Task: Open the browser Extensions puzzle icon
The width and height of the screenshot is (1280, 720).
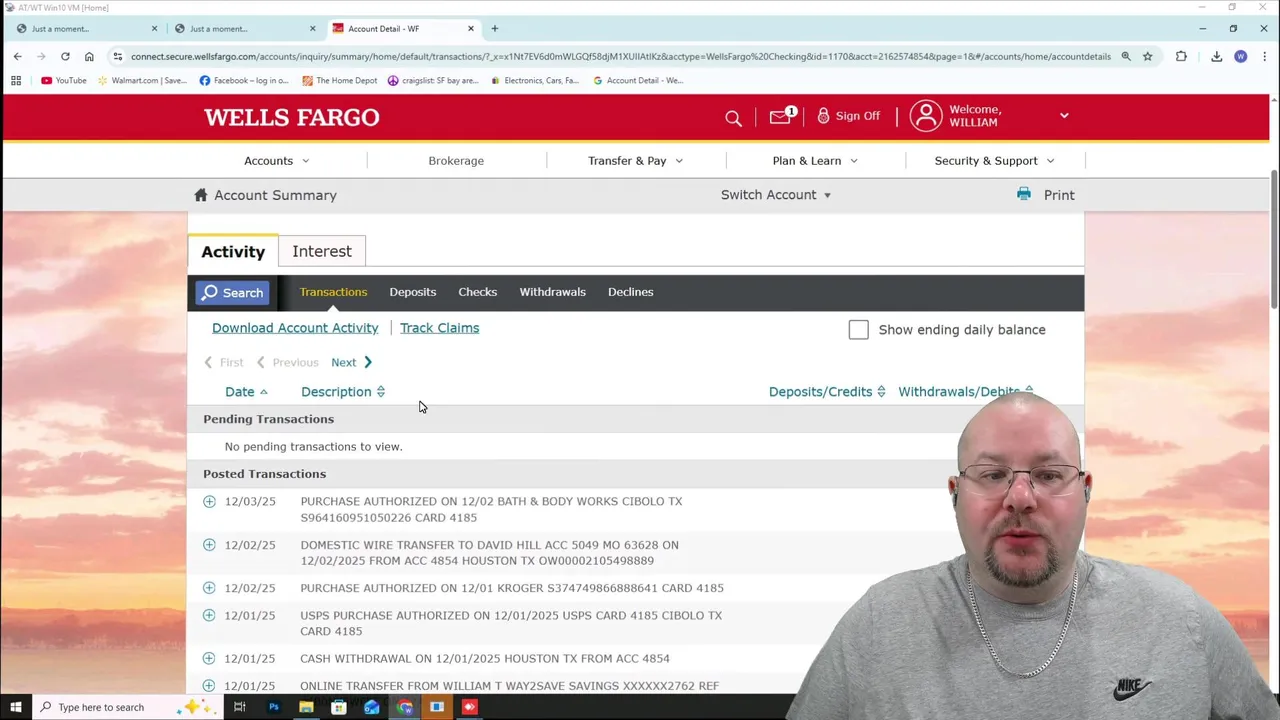Action: point(1181,56)
